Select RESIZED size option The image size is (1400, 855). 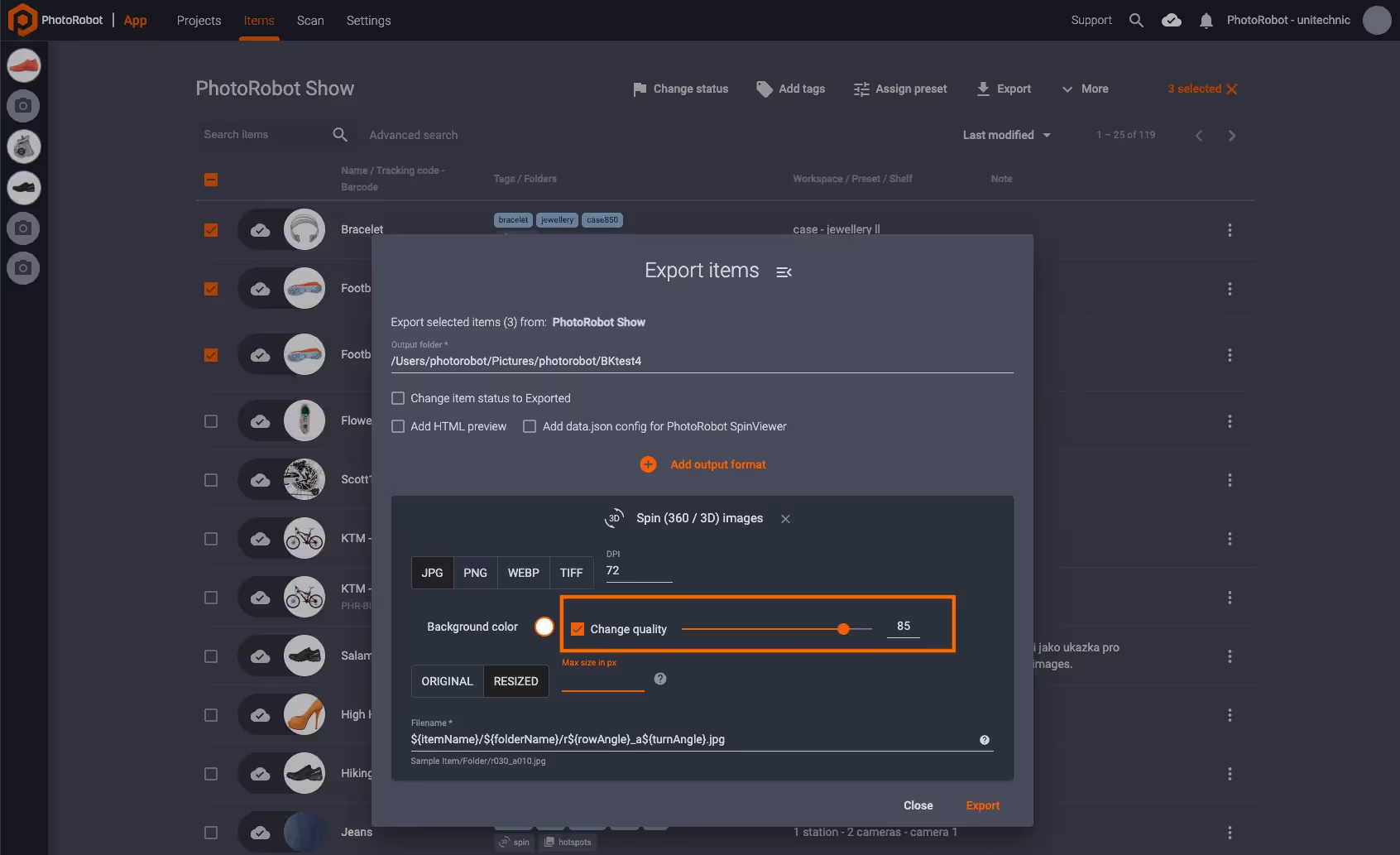click(x=516, y=681)
